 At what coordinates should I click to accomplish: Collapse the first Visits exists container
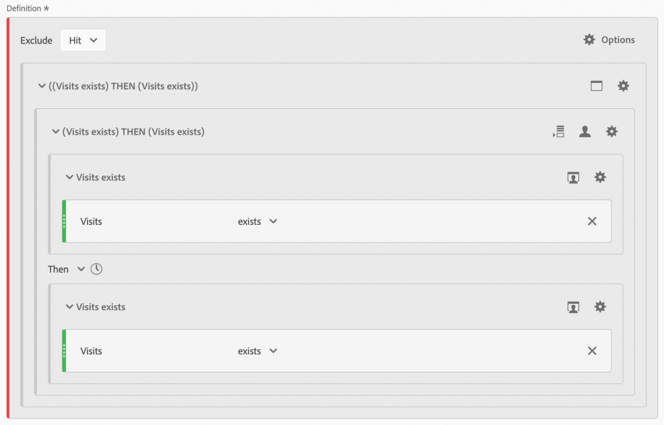click(x=69, y=177)
